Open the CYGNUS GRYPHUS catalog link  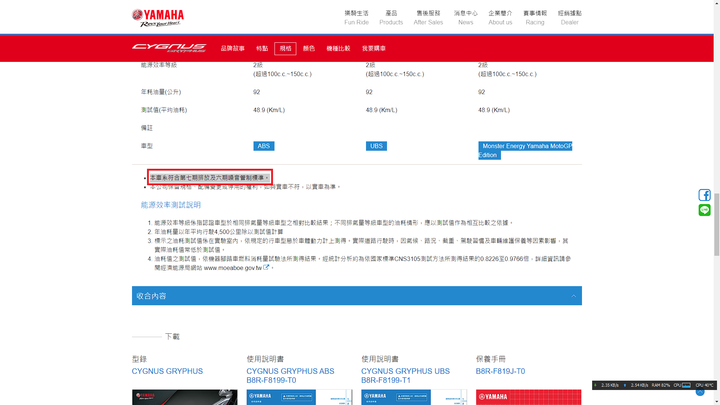pyautogui.click(x=167, y=371)
